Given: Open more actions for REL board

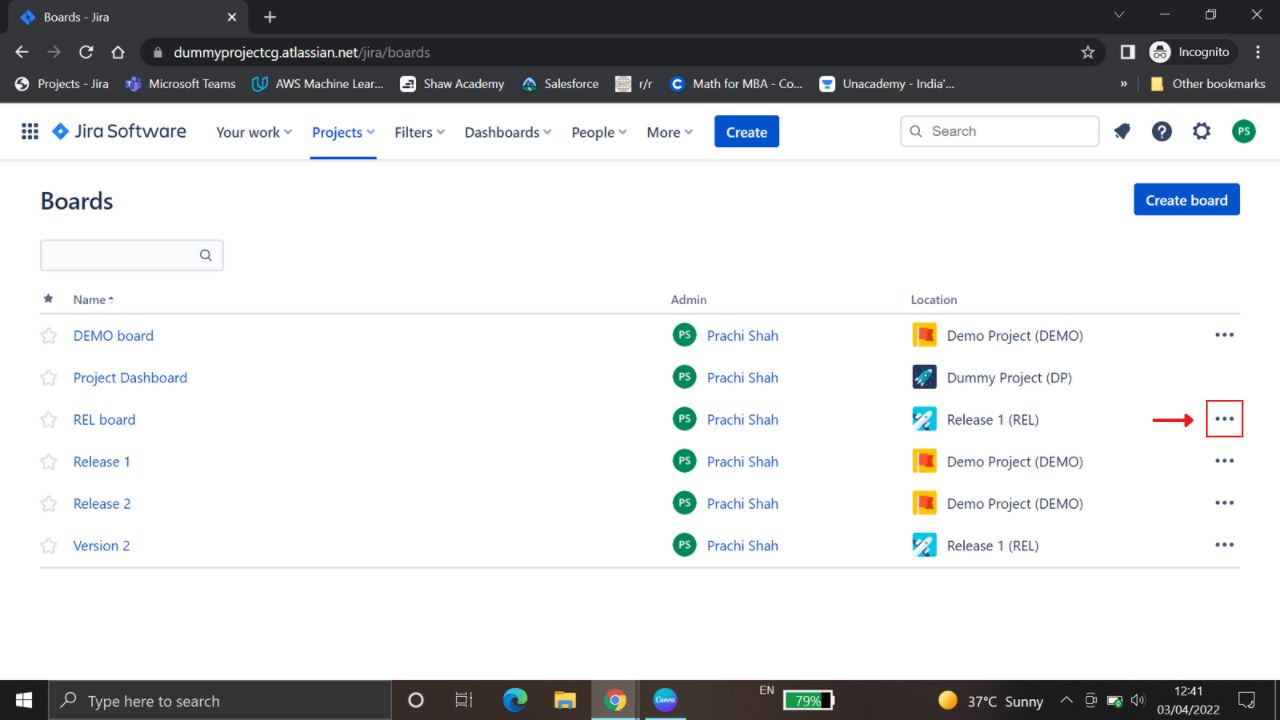Looking at the screenshot, I should pos(1224,419).
